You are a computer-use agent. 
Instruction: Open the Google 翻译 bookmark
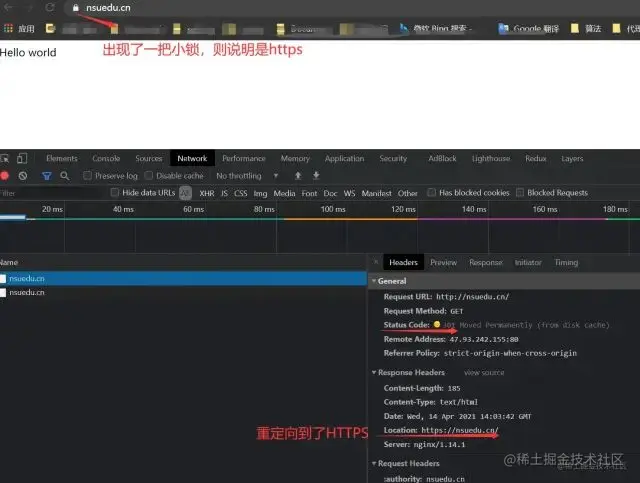[529, 29]
